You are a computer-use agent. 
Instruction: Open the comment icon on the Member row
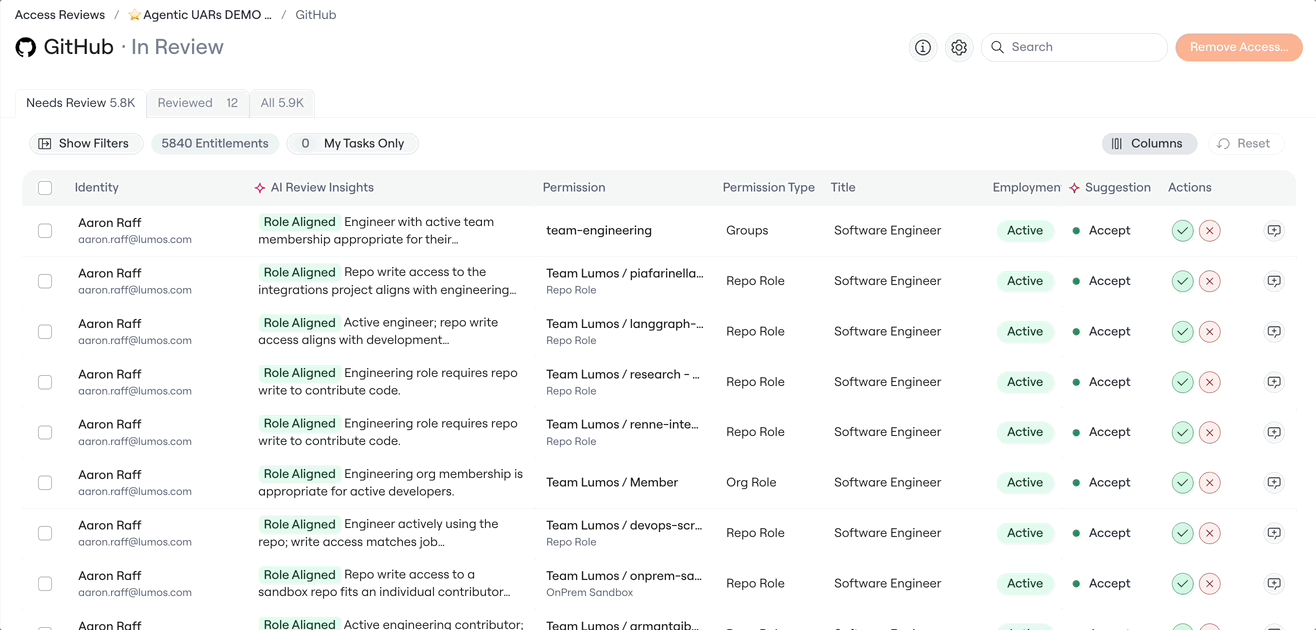pyautogui.click(x=1274, y=483)
